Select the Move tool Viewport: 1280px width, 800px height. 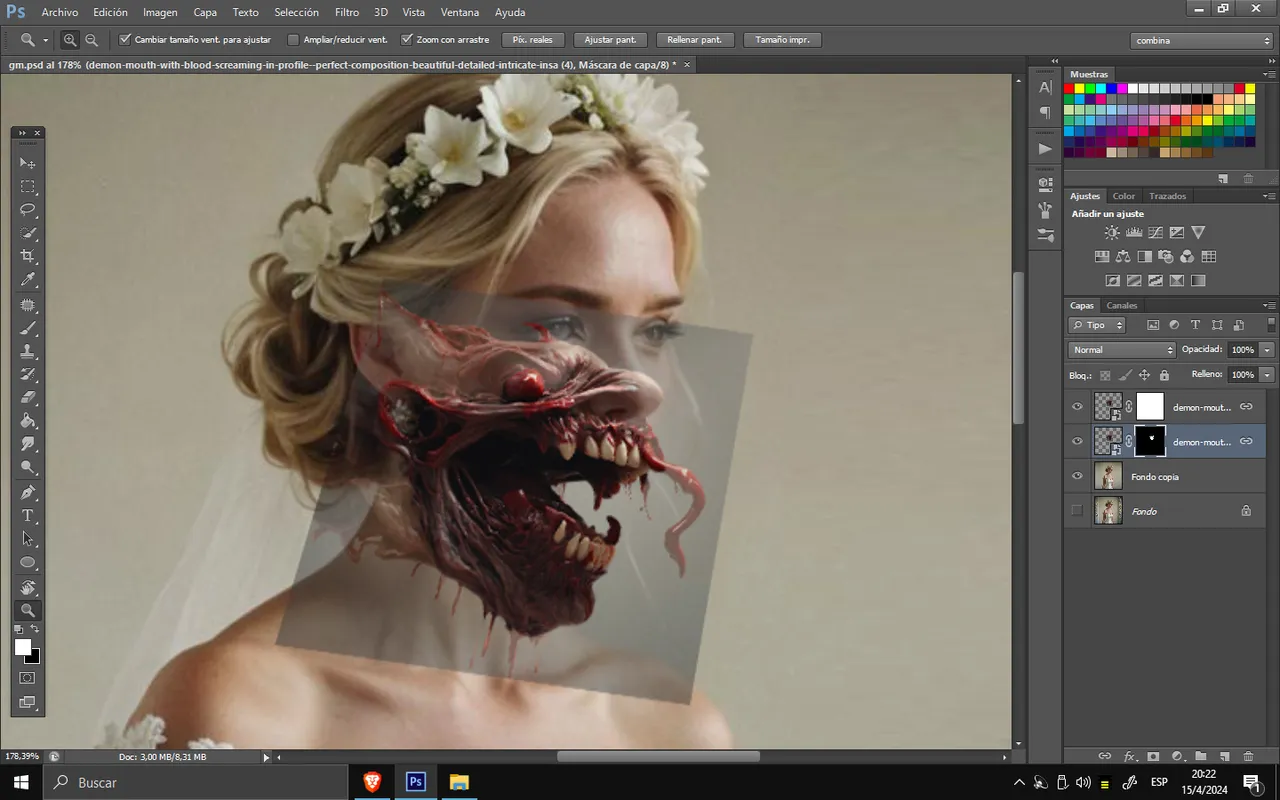(x=28, y=163)
